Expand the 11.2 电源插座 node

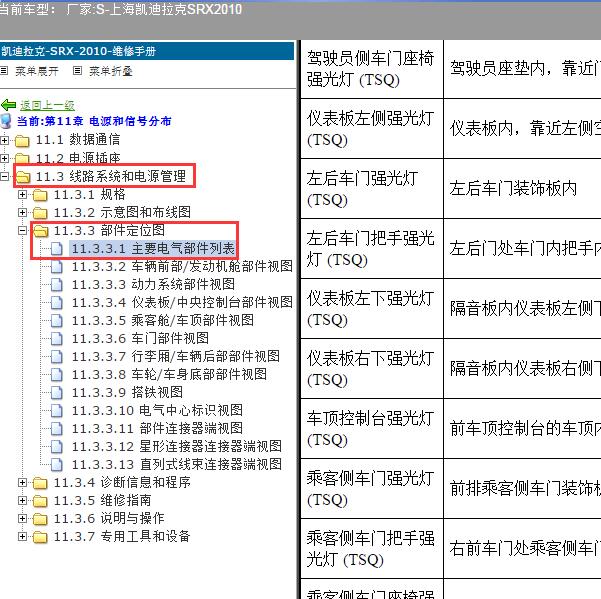tap(4, 158)
